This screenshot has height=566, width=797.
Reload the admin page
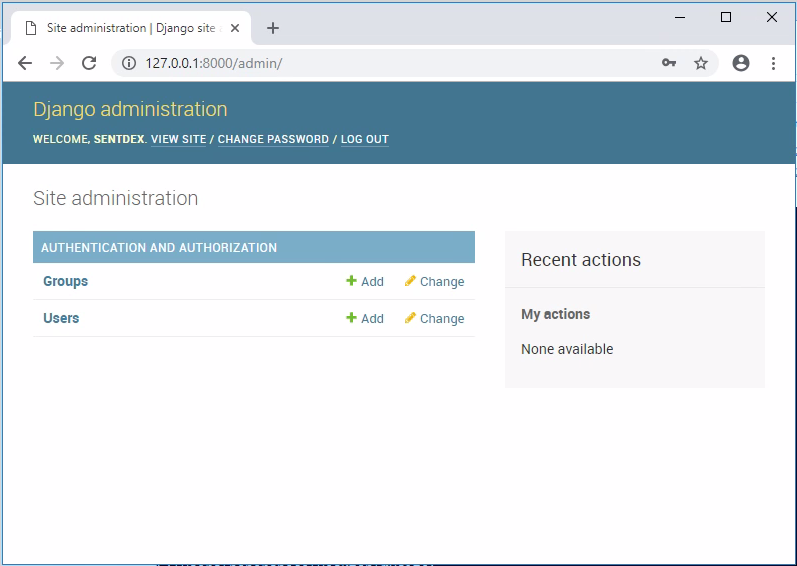[x=89, y=63]
